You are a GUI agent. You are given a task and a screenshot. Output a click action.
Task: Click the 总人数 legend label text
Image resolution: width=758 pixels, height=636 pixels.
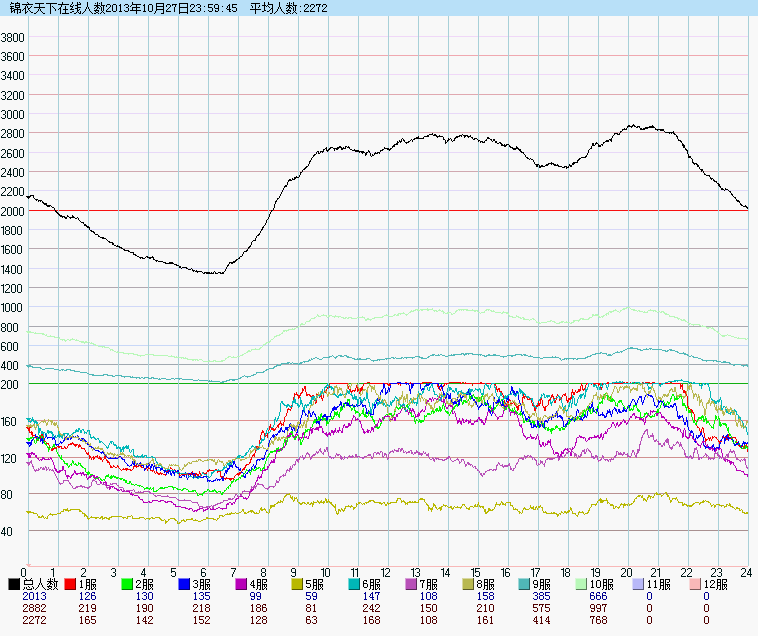tap(40, 584)
